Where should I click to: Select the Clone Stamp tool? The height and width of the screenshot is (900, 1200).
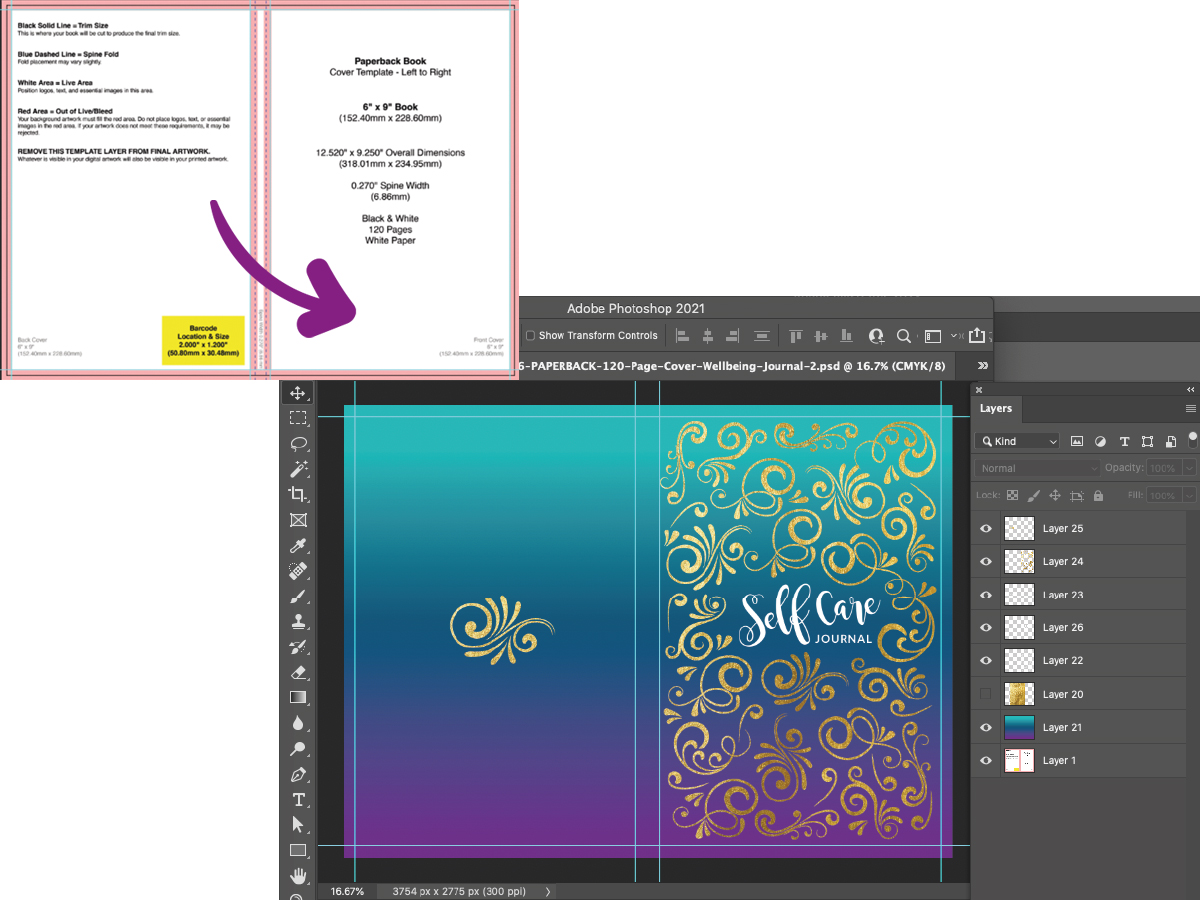click(298, 622)
